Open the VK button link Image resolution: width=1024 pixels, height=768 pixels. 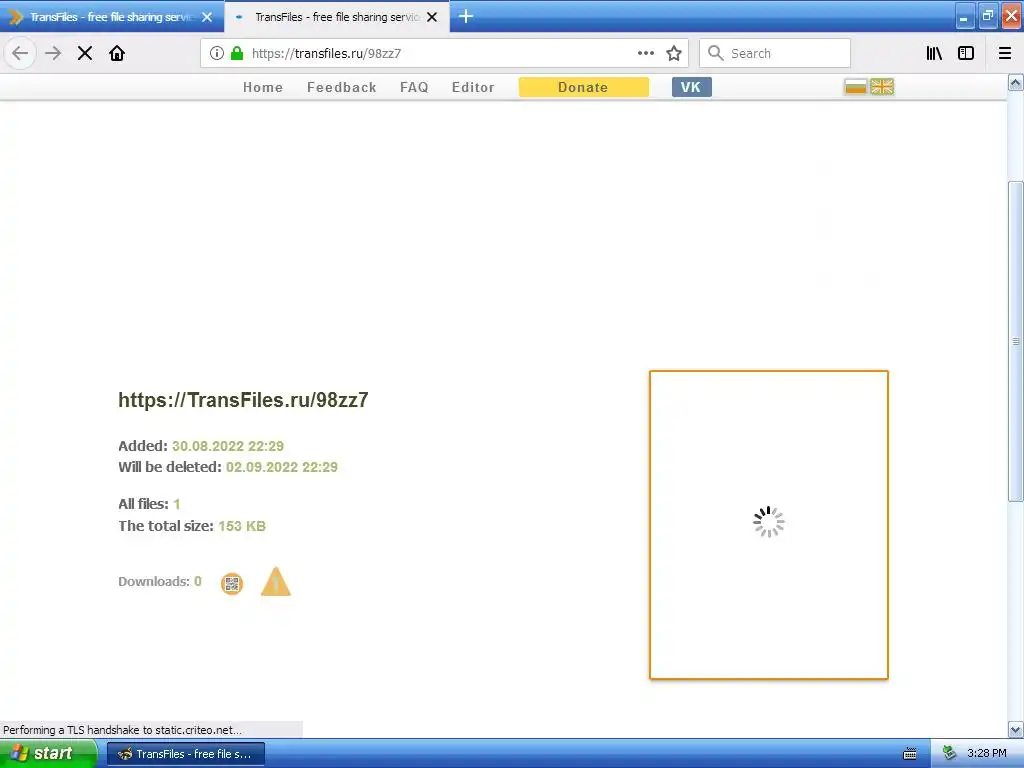click(692, 87)
